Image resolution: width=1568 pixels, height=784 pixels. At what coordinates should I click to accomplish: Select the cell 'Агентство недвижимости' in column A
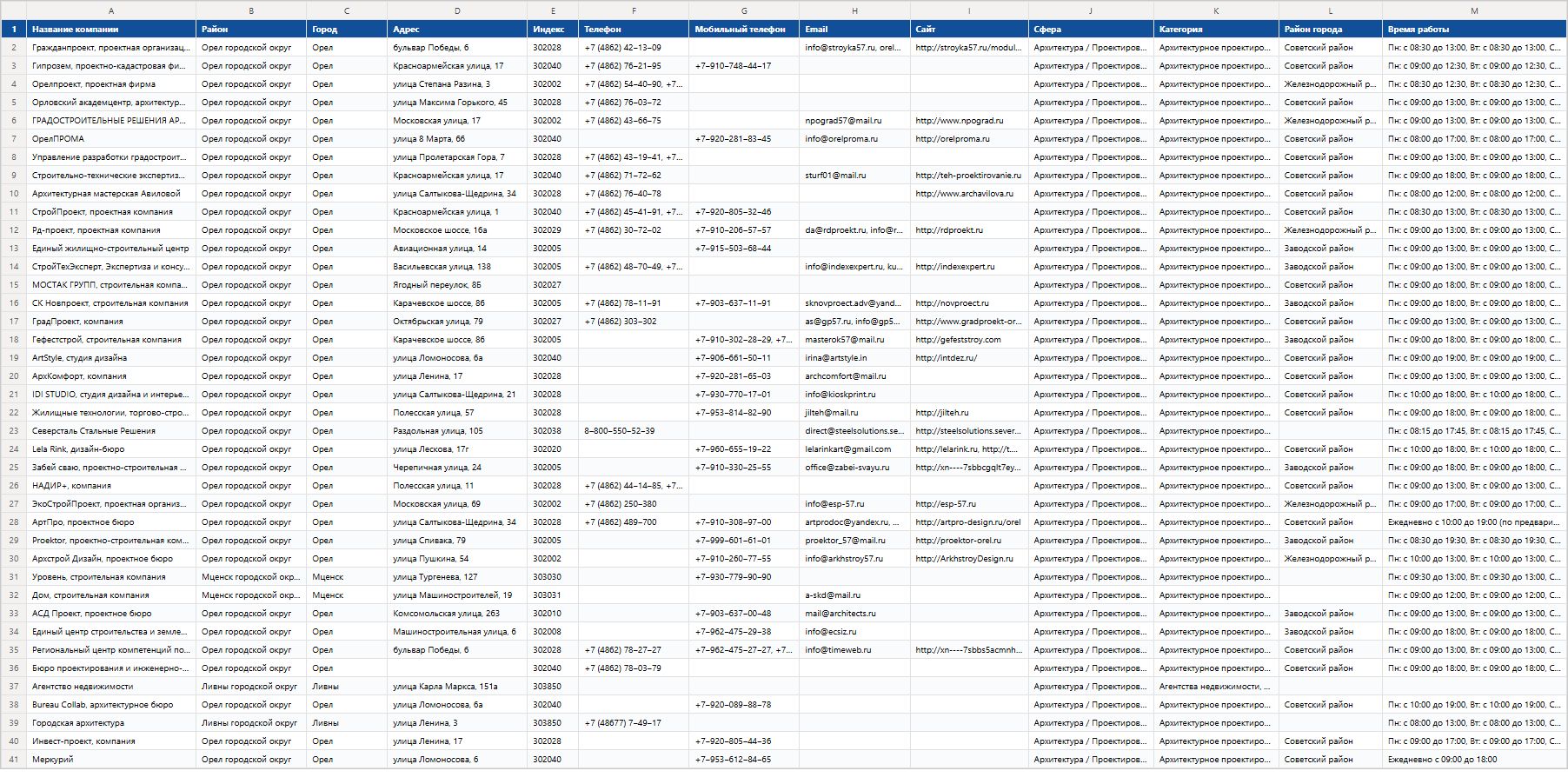click(111, 687)
